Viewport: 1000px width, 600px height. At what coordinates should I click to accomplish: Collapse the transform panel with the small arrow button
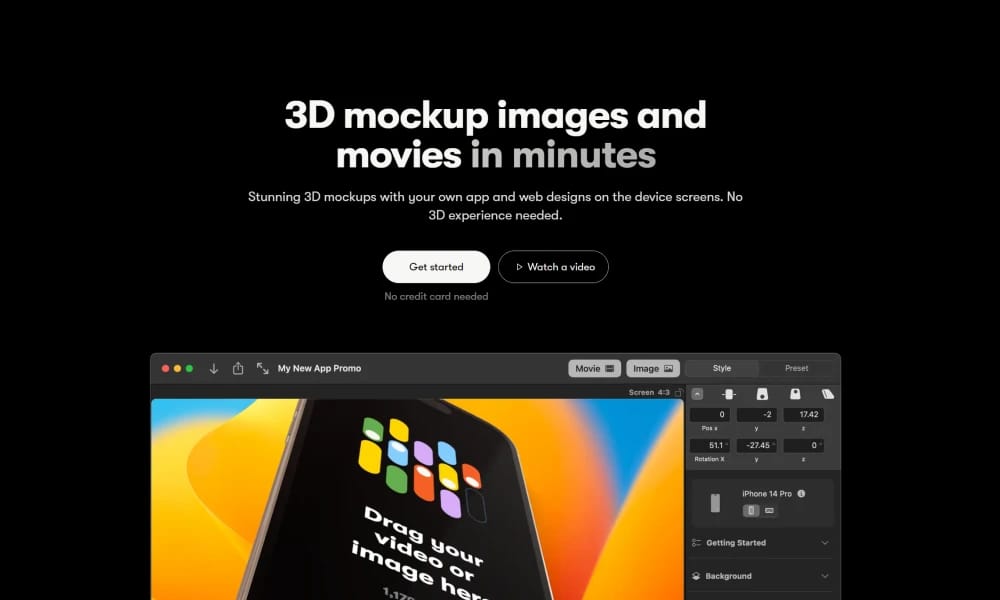coord(697,394)
